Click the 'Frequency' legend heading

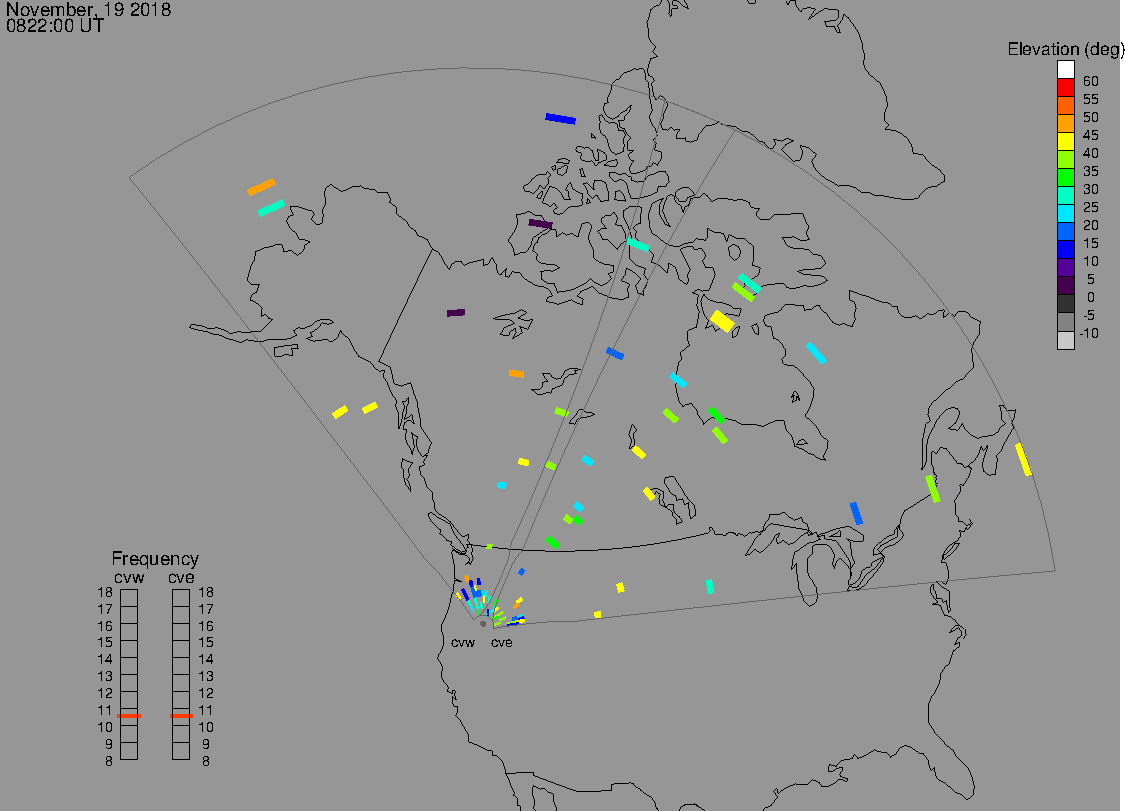point(155,558)
